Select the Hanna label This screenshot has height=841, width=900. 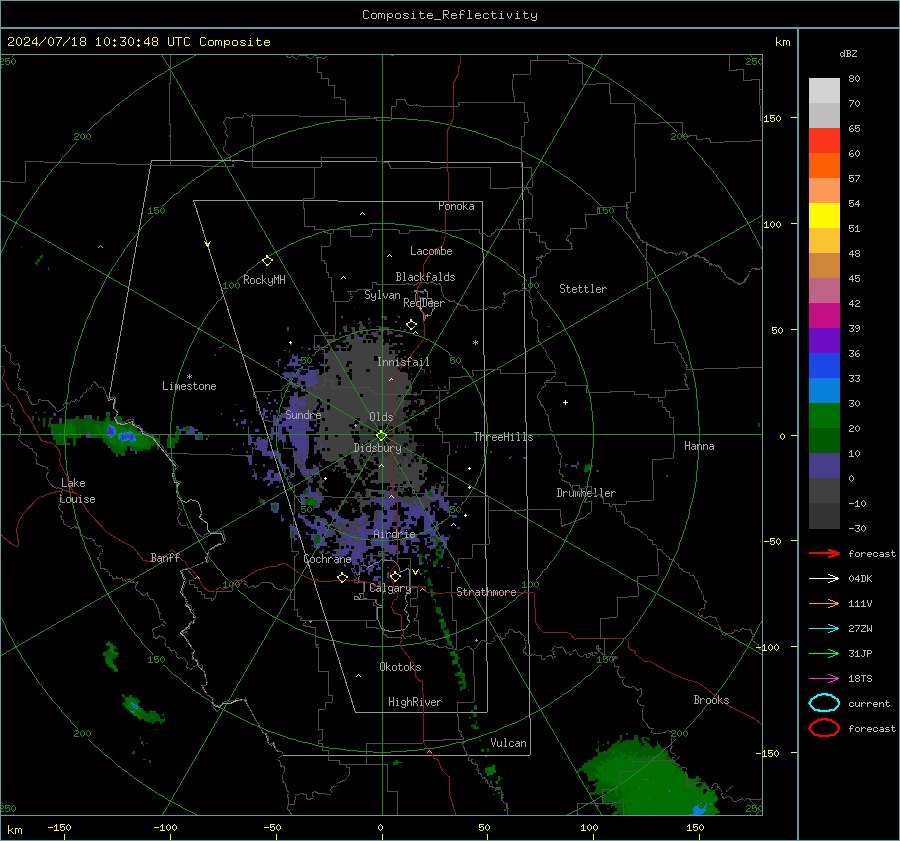[699, 446]
